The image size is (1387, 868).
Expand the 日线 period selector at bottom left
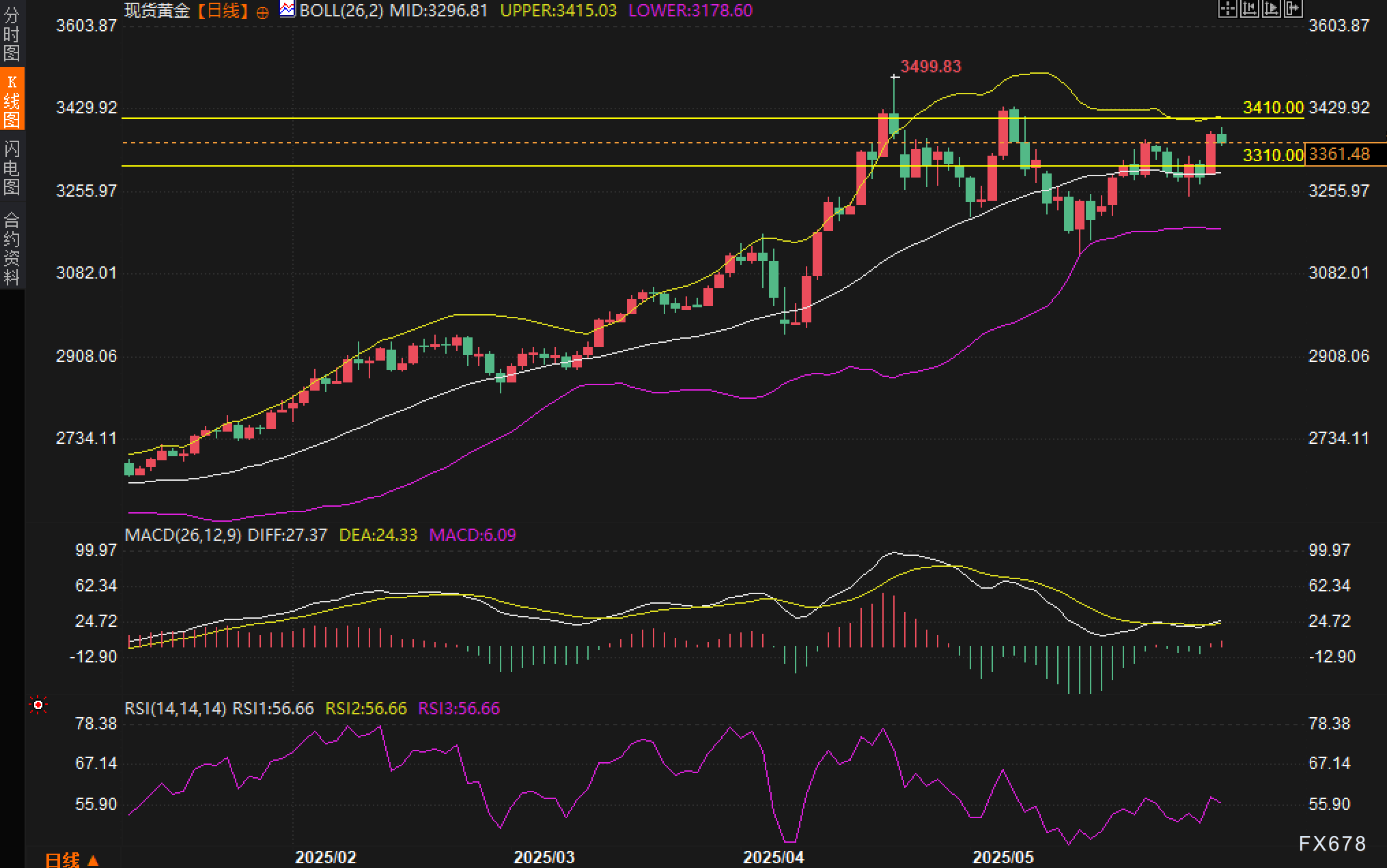[72, 860]
